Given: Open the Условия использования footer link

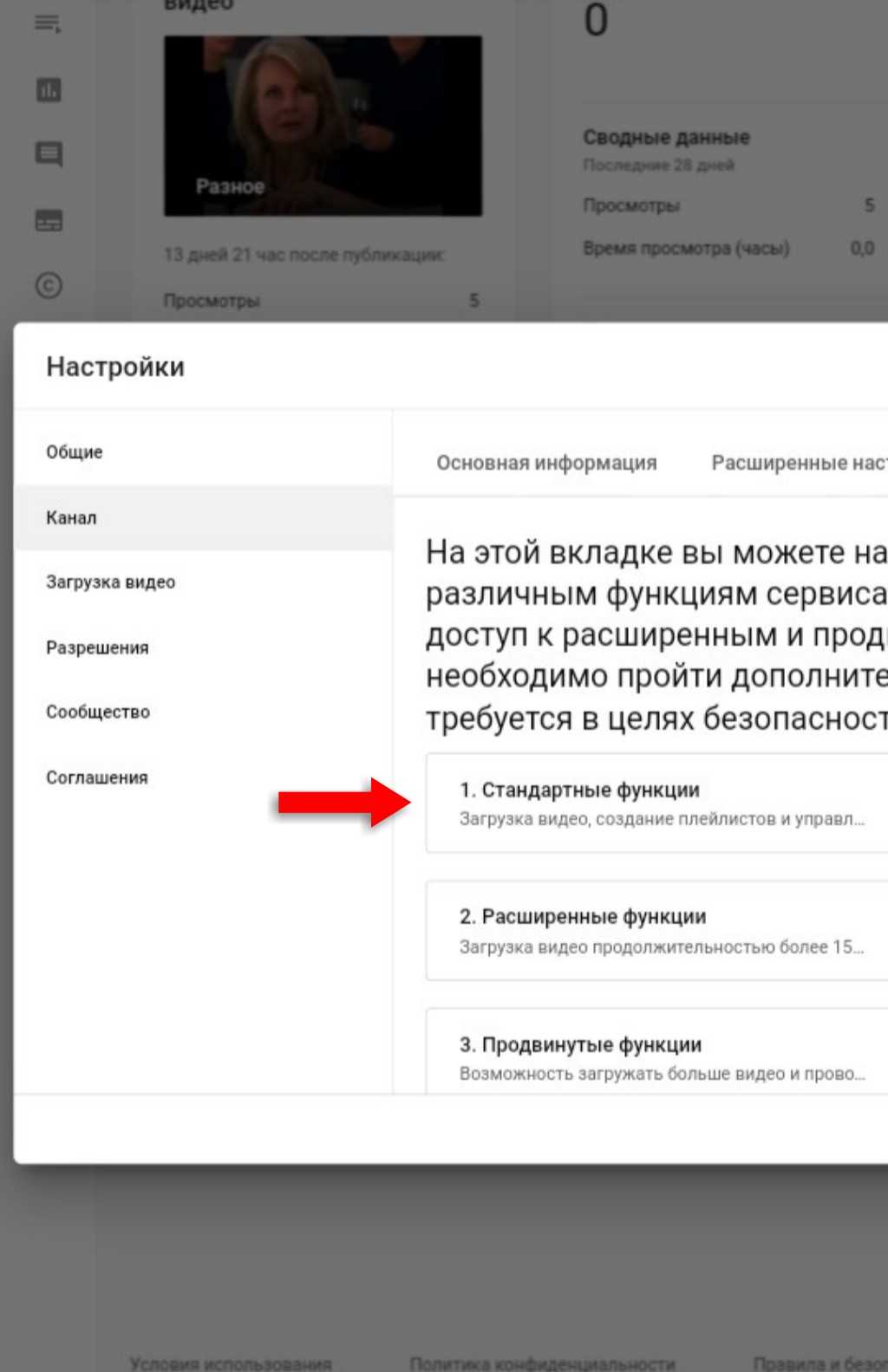Looking at the screenshot, I should coord(231,1362).
